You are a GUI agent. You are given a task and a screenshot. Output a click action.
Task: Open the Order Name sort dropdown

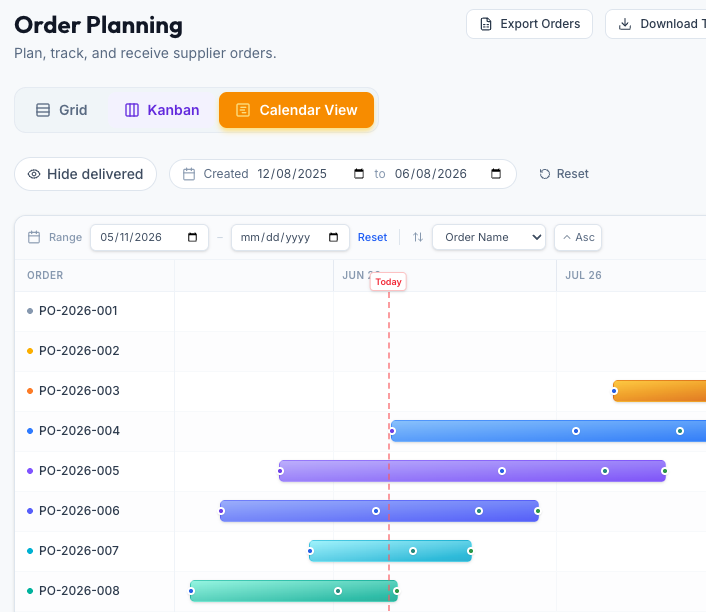489,237
